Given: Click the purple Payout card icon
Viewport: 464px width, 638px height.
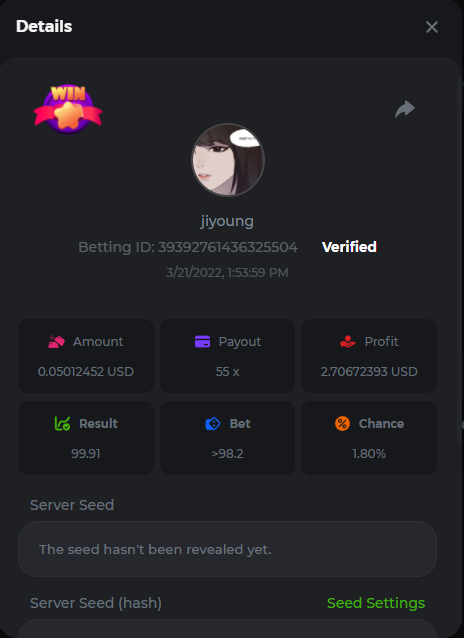Looking at the screenshot, I should click(202, 342).
